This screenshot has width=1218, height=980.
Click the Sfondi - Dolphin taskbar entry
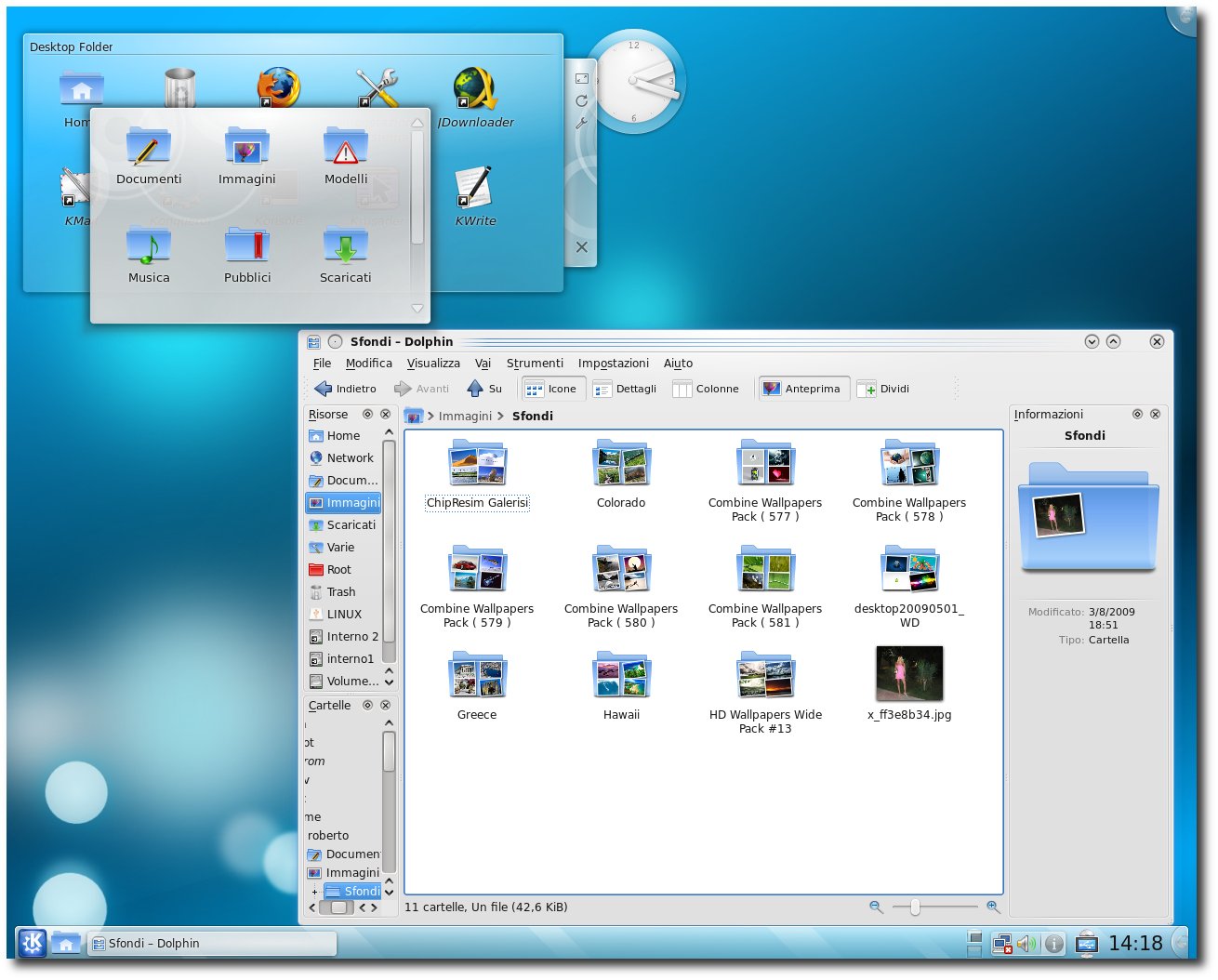coord(212,943)
